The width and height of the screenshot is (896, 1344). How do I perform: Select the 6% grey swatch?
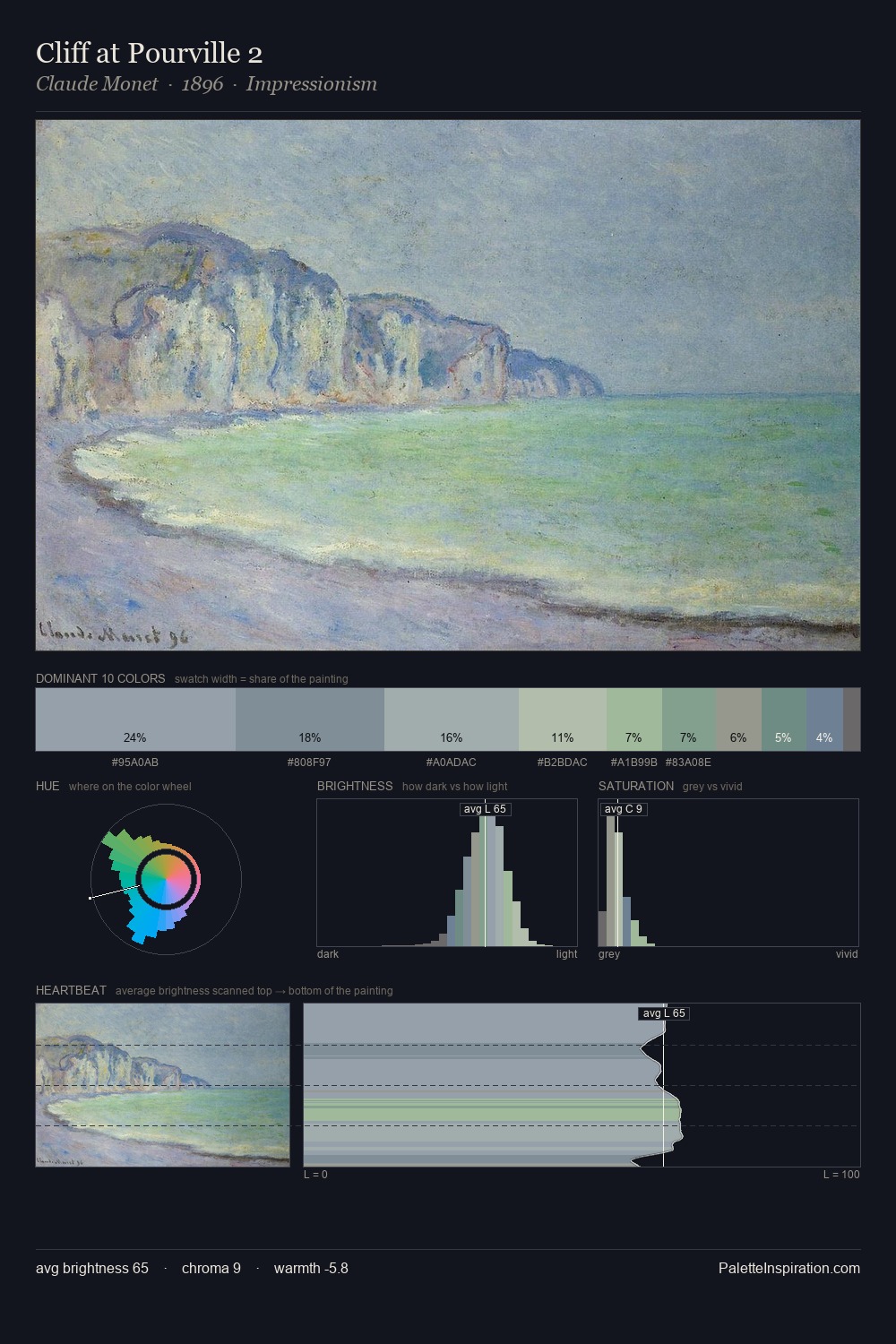click(738, 719)
